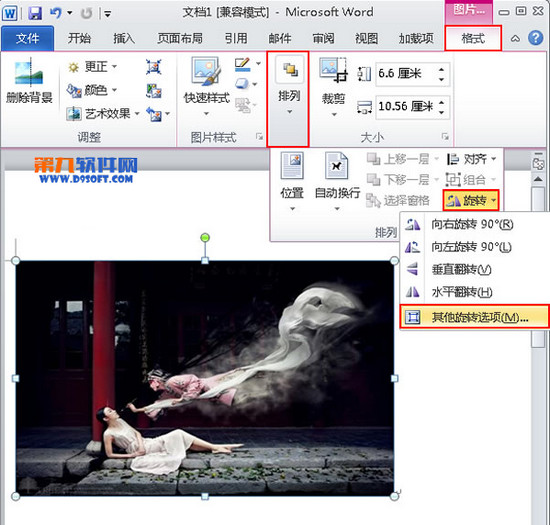This screenshot has width=550, height=525.
Task: Open 大小 size dialog launcher
Action: (445, 136)
